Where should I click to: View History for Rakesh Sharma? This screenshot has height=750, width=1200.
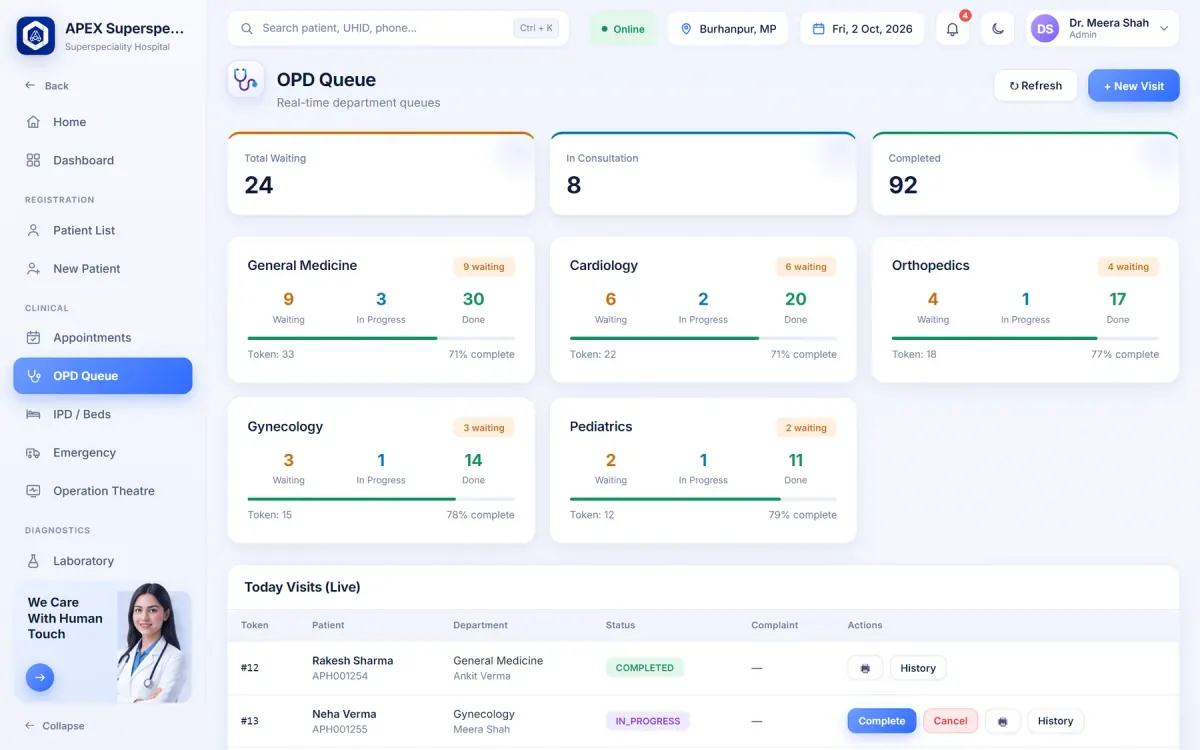(x=918, y=668)
